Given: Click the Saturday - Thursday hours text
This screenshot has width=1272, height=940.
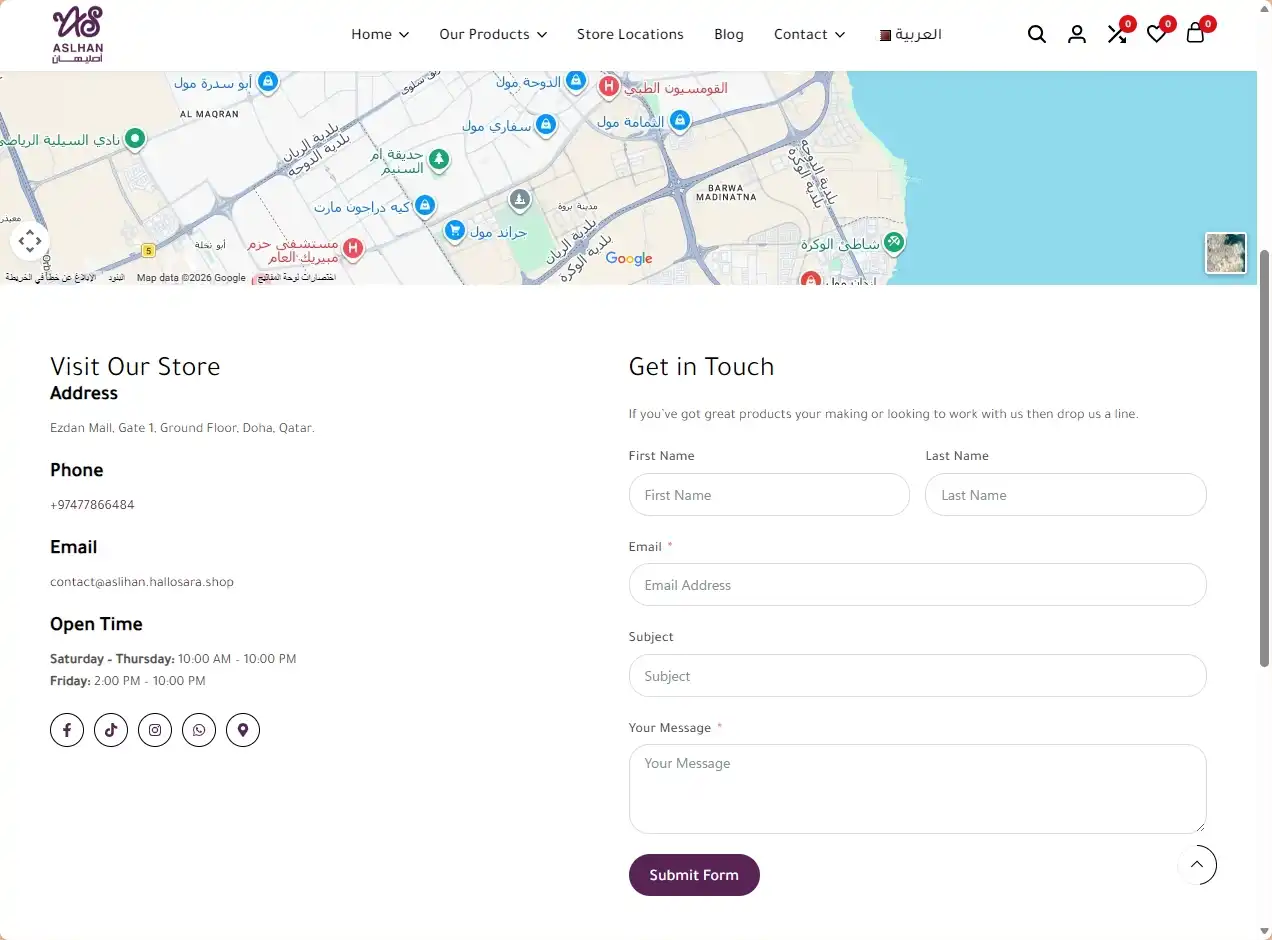Looking at the screenshot, I should (x=173, y=659).
